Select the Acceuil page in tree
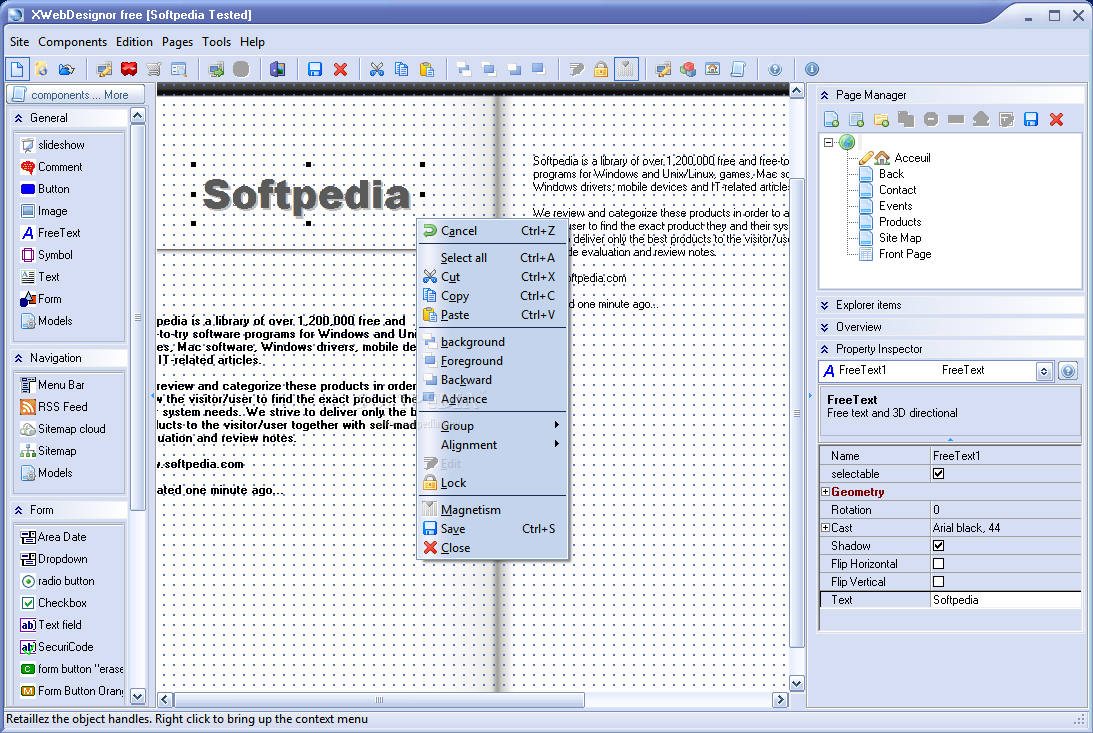This screenshot has height=733, width=1093. (x=912, y=158)
